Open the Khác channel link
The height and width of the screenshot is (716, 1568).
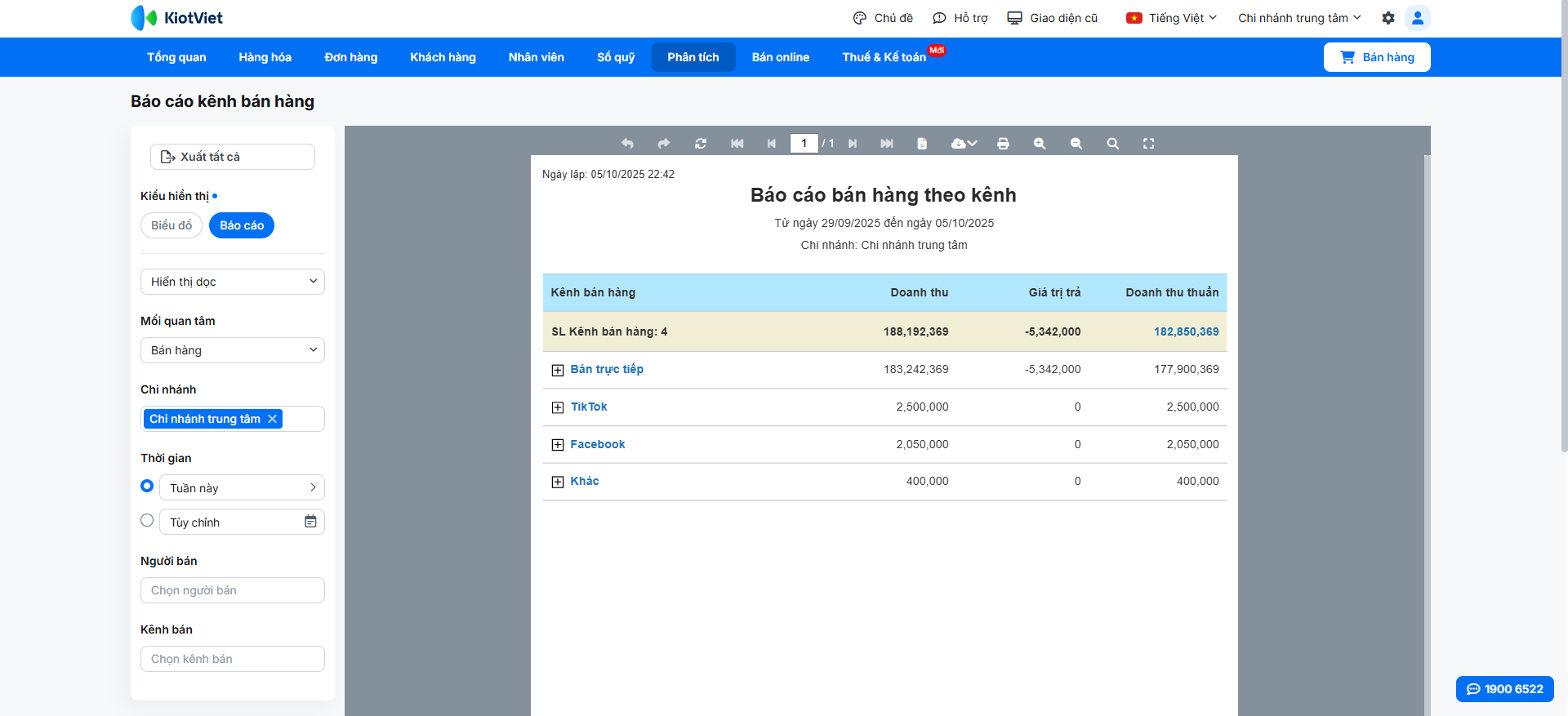tap(585, 481)
